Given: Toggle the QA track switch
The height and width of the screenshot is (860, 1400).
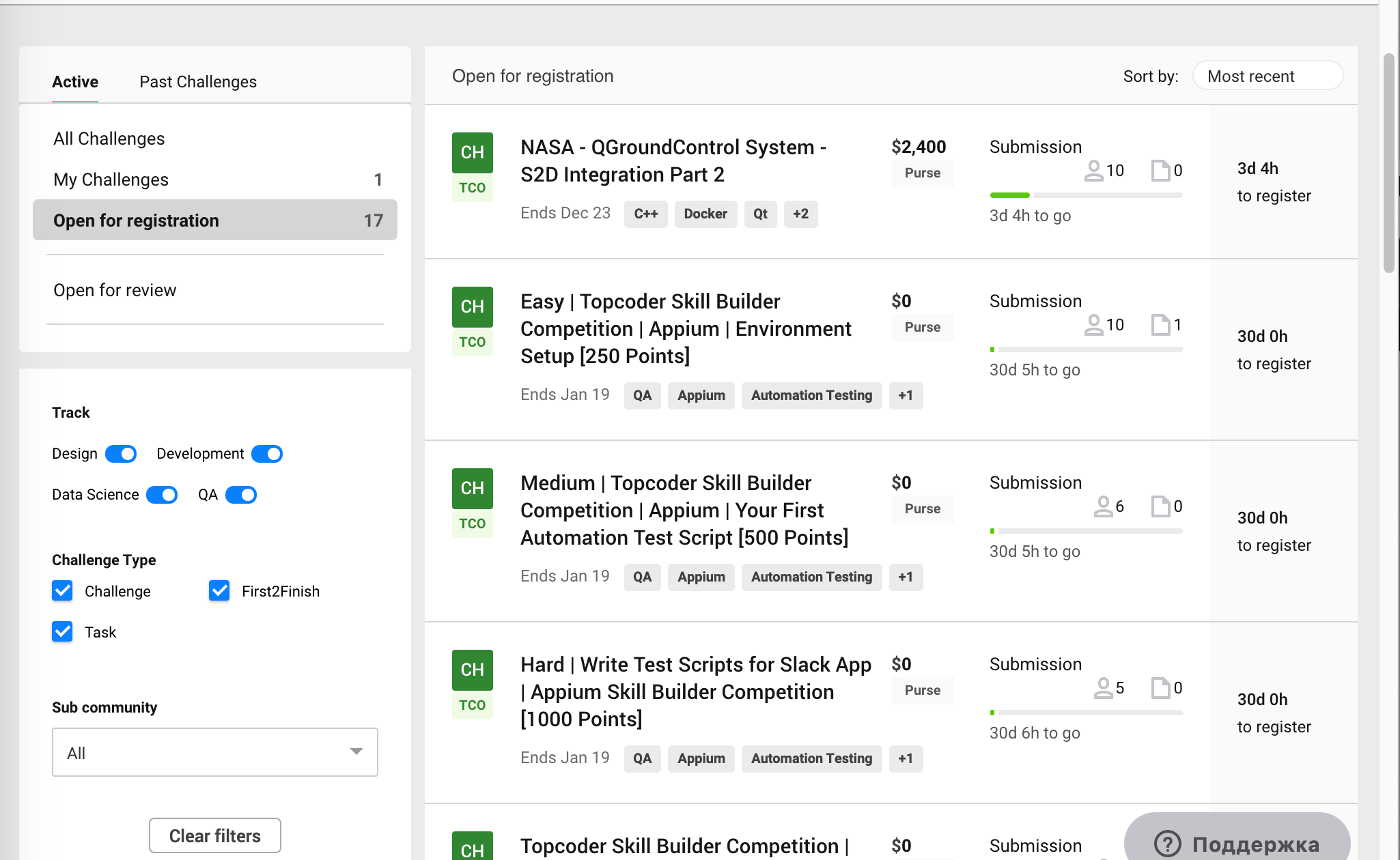Looking at the screenshot, I should tap(241, 495).
